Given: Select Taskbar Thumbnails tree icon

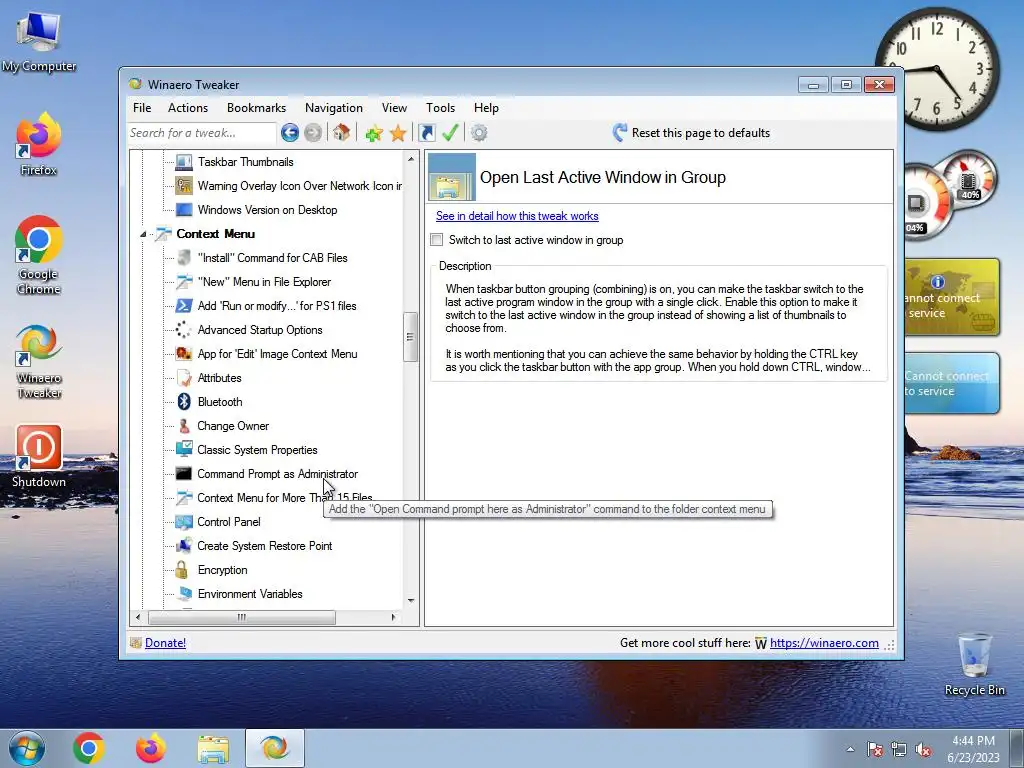Looking at the screenshot, I should tap(184, 162).
